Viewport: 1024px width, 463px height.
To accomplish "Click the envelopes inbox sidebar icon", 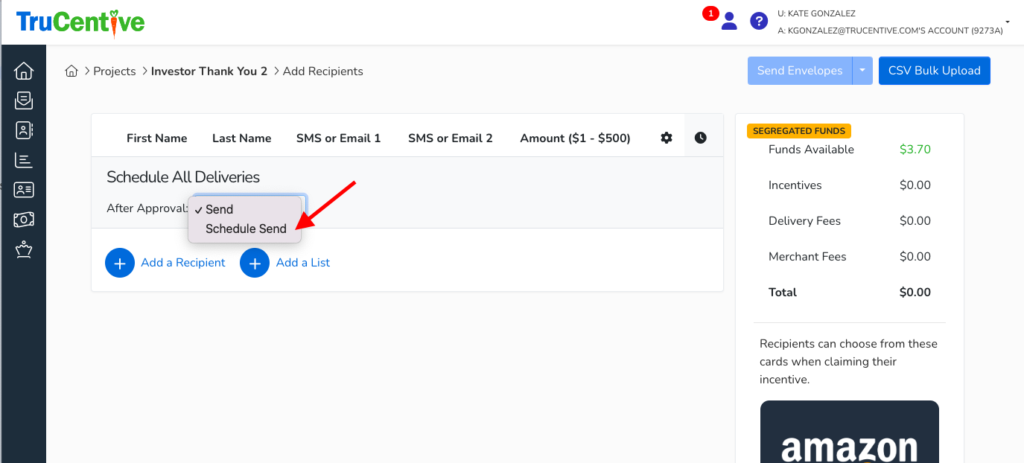I will click(23, 101).
